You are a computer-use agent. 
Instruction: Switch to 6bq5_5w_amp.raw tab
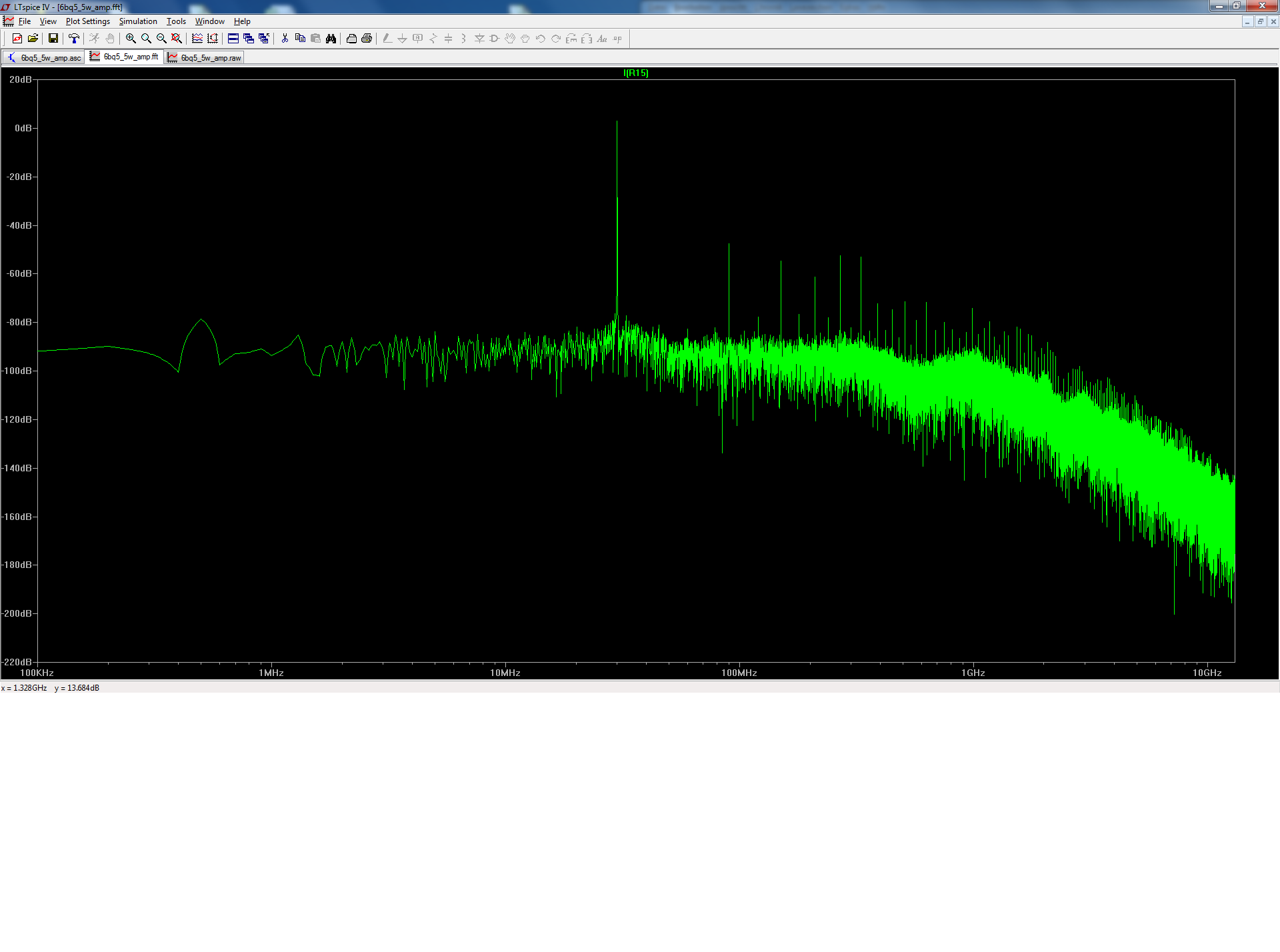point(204,58)
